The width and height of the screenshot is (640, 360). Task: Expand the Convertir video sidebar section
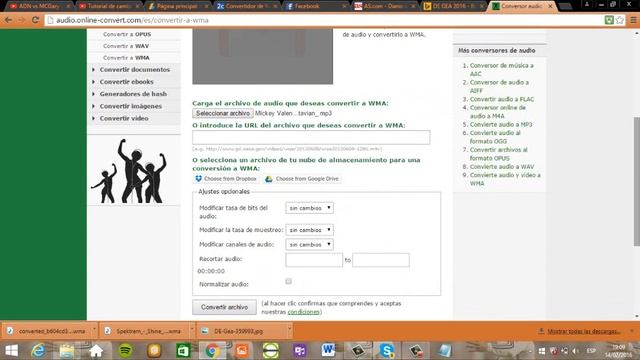[124, 118]
